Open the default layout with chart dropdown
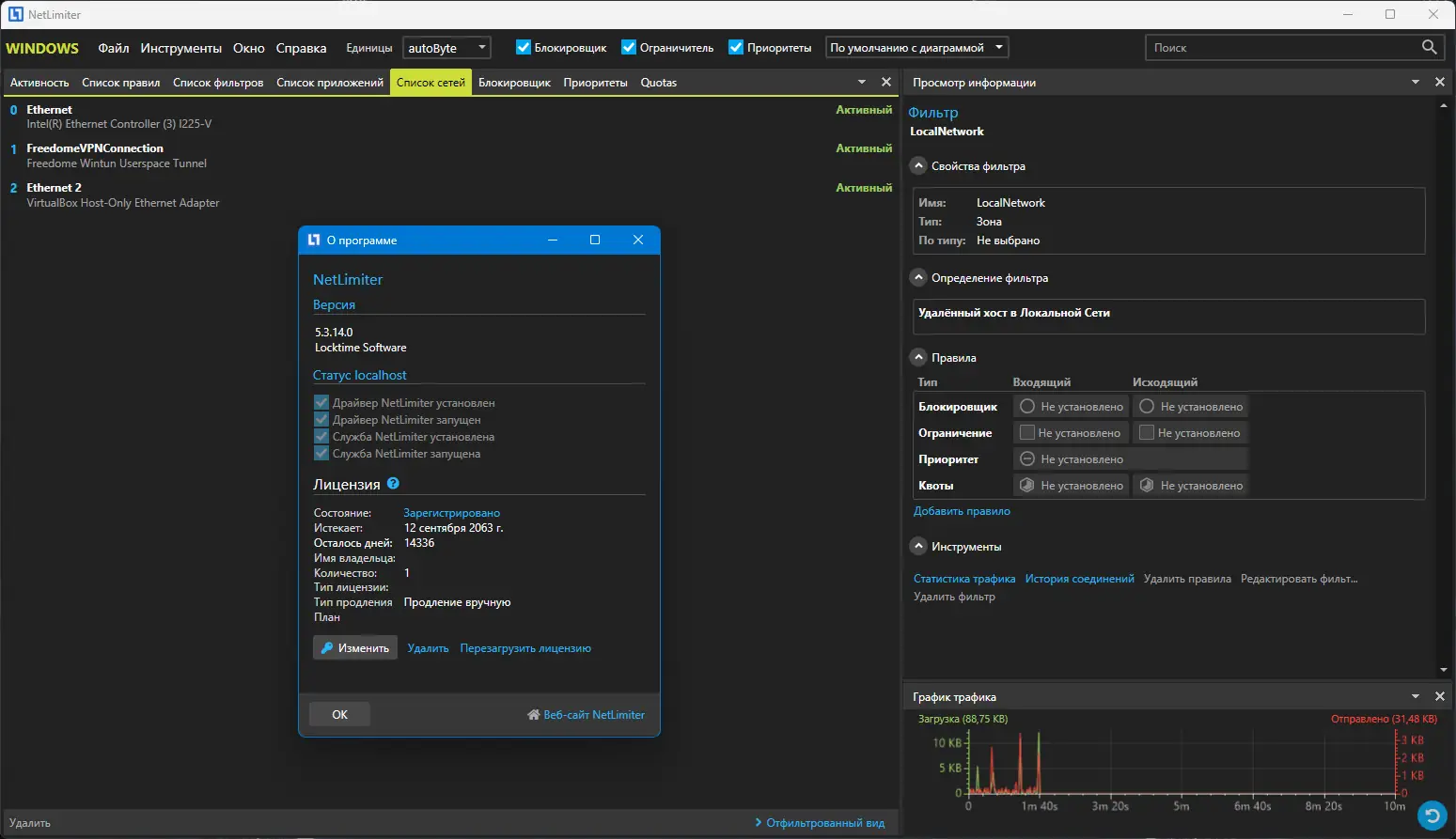 point(916,48)
